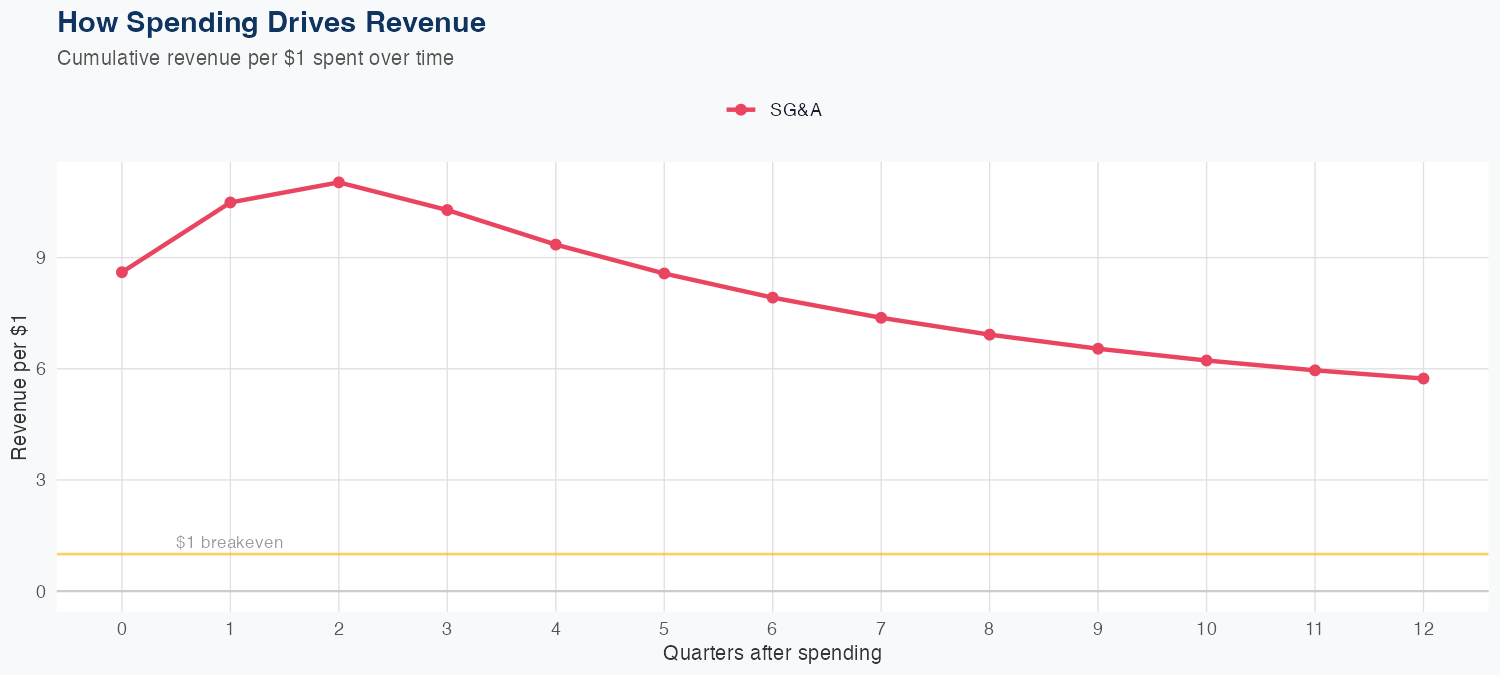Click the red SG&A legend marker
Screen dimensions: 1500x675
pos(740,110)
